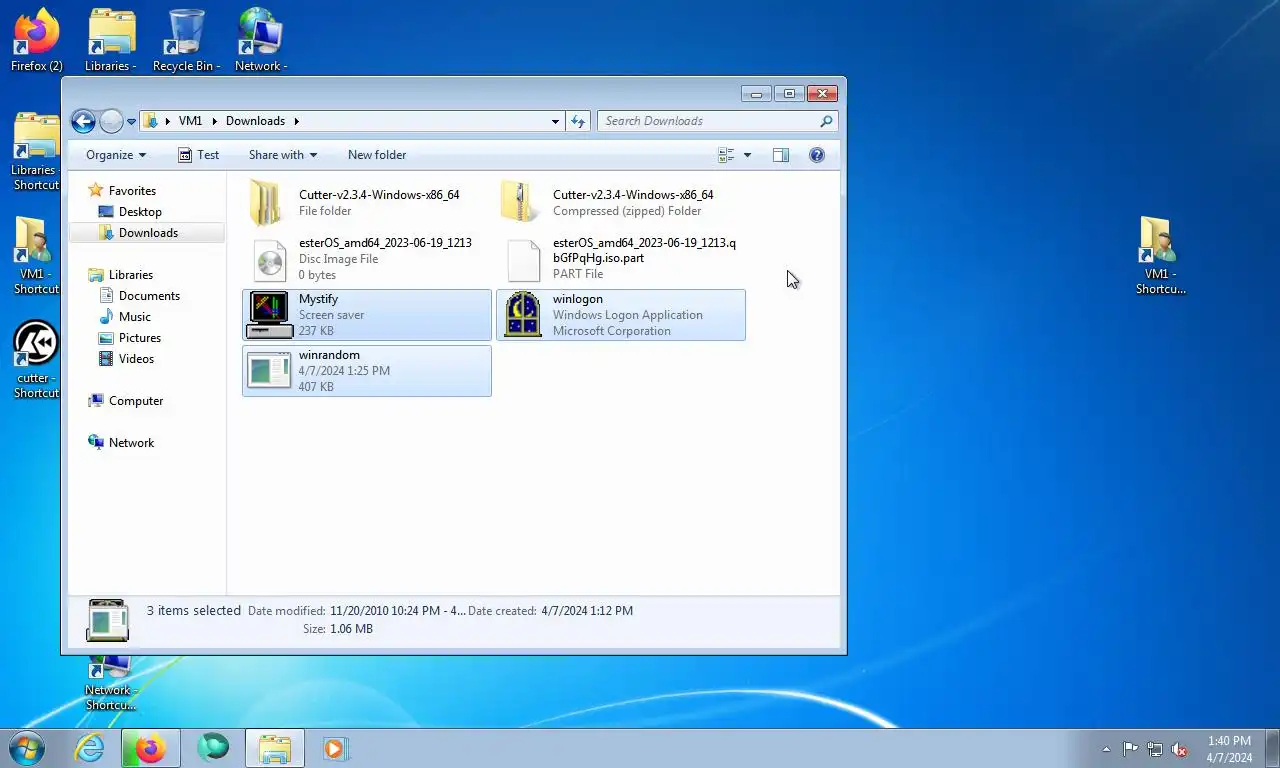Refresh the Downloads folder view
Viewport: 1280px width, 768px height.
pyautogui.click(x=578, y=121)
